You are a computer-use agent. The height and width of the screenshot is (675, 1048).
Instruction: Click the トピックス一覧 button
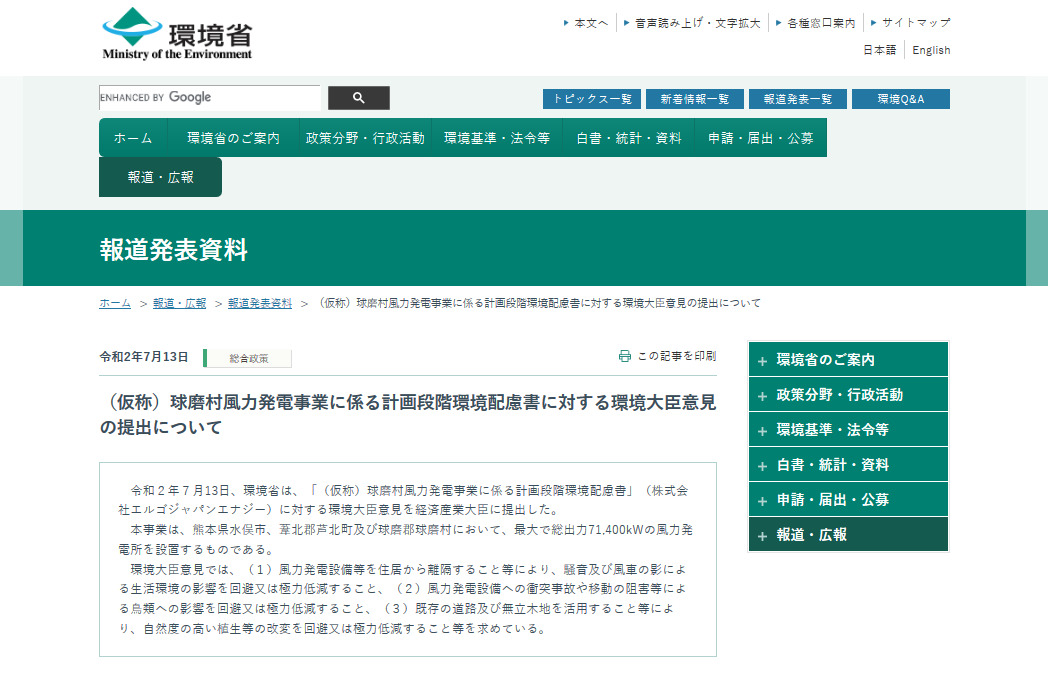pyautogui.click(x=590, y=98)
